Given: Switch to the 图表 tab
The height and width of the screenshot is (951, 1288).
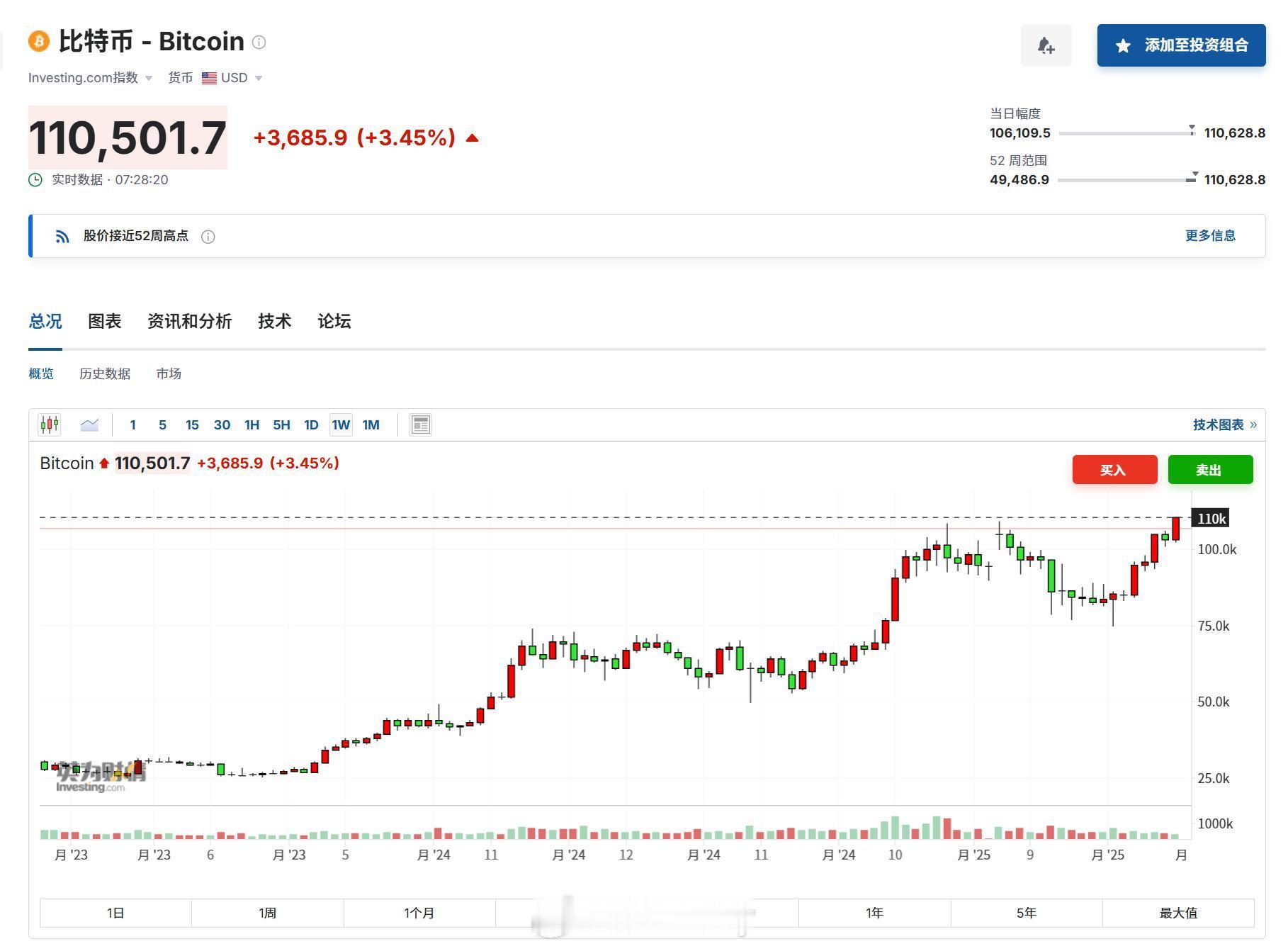Looking at the screenshot, I should (x=105, y=322).
